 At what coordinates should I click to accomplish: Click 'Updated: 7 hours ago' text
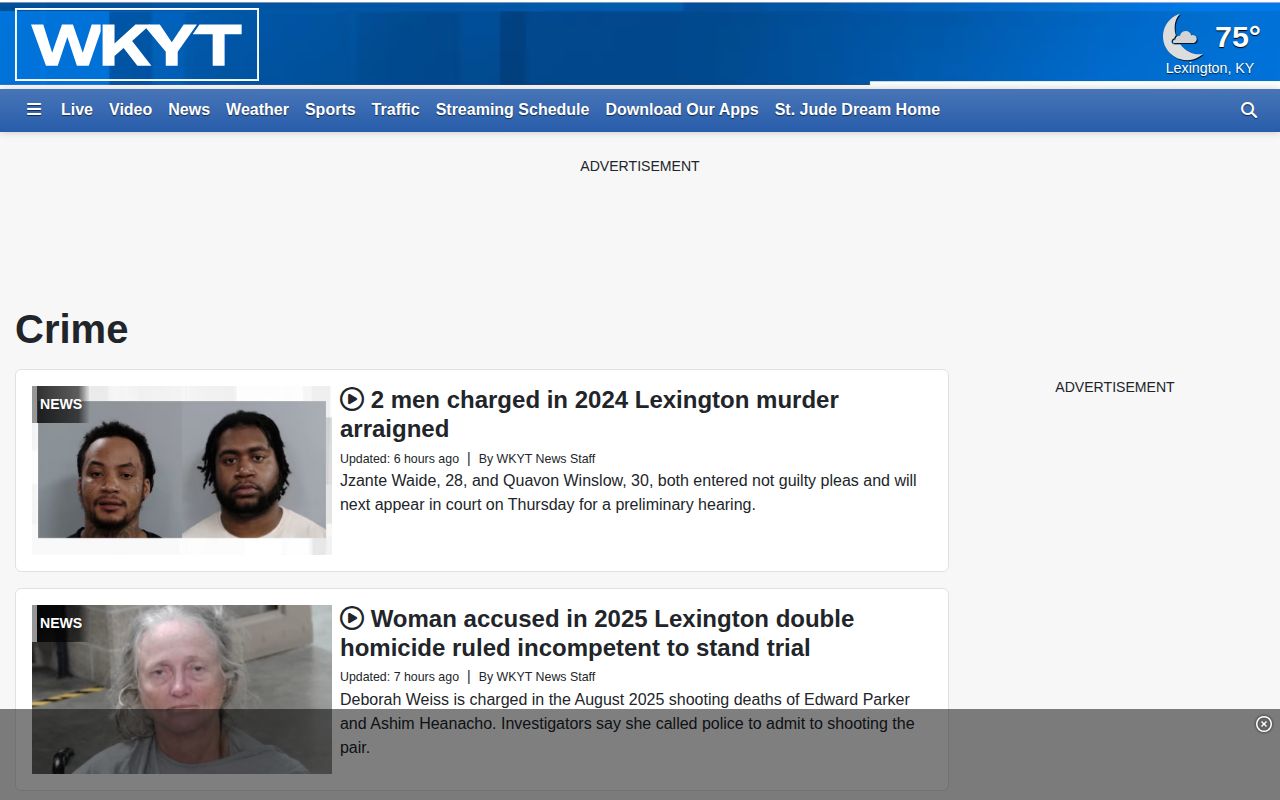[x=399, y=677]
